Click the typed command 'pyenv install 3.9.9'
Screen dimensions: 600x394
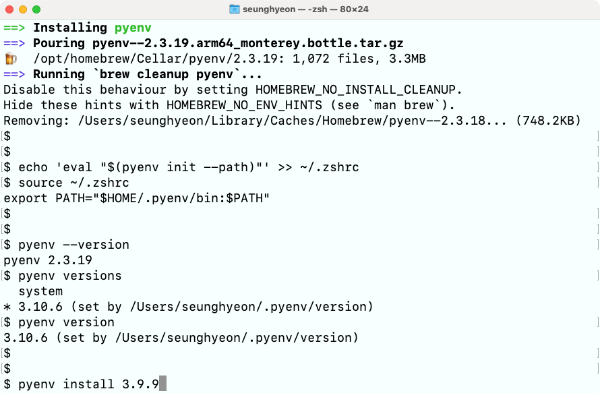(88, 384)
